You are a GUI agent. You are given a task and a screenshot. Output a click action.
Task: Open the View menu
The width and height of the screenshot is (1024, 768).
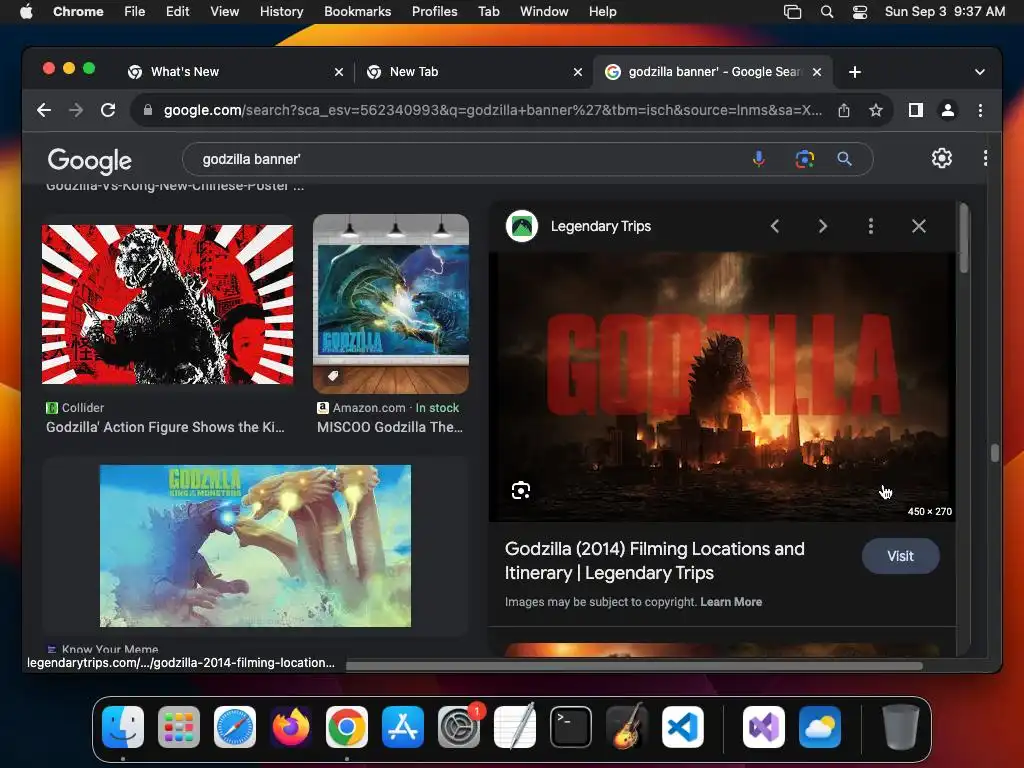(x=224, y=12)
